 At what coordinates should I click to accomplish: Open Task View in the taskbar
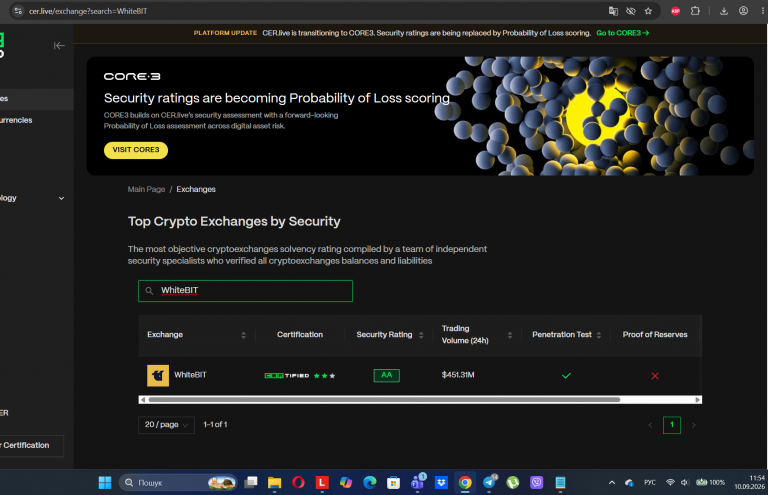coord(251,483)
